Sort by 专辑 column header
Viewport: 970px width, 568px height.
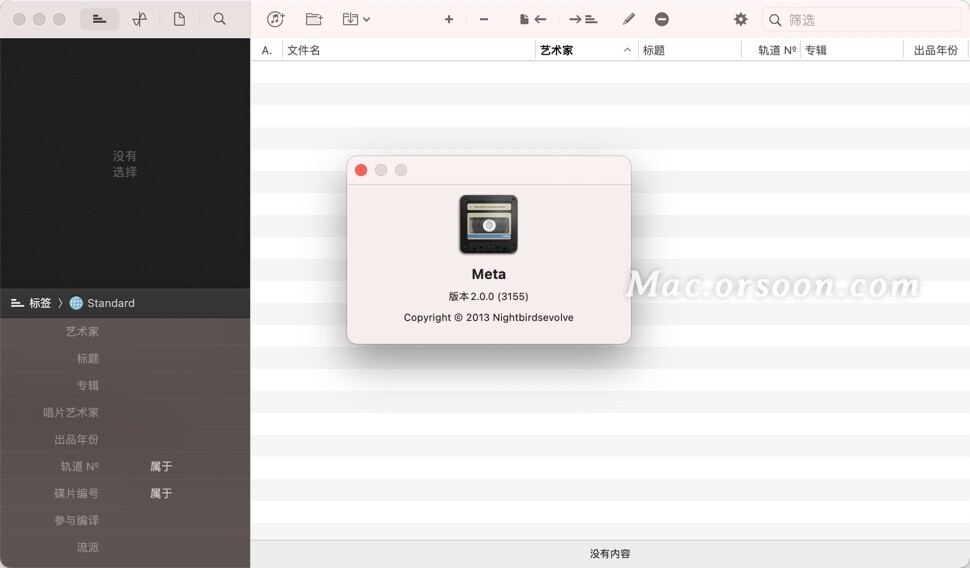pos(852,50)
